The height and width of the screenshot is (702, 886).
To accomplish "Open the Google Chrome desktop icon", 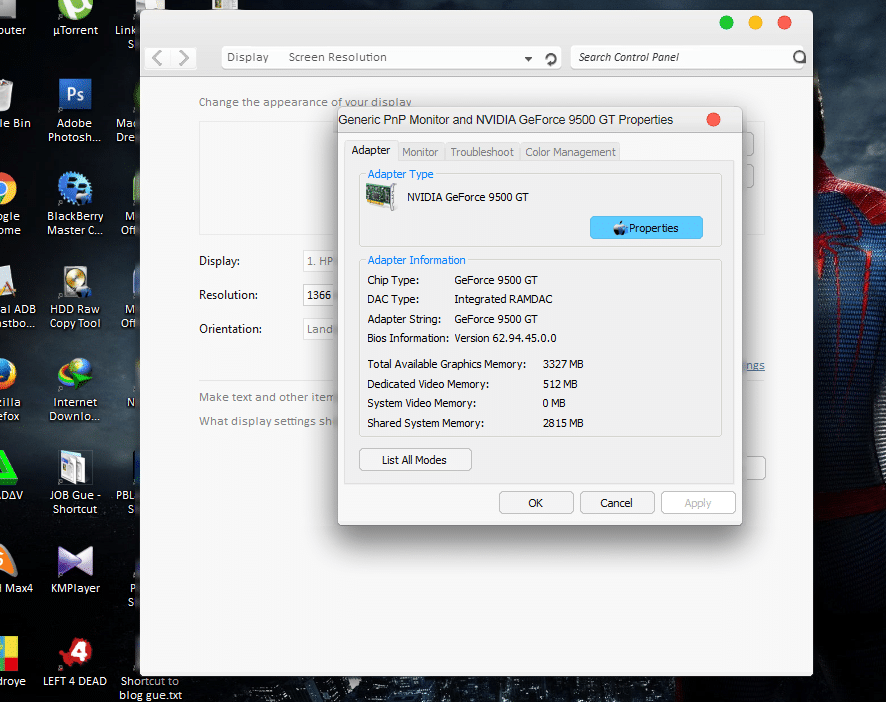I will tap(8, 203).
